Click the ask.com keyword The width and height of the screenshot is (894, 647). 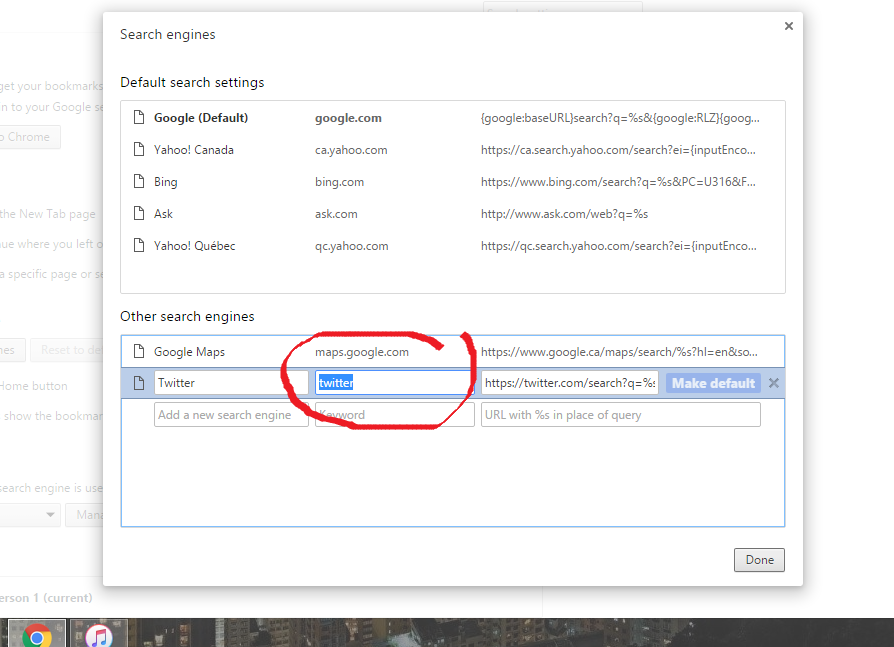[x=336, y=214]
